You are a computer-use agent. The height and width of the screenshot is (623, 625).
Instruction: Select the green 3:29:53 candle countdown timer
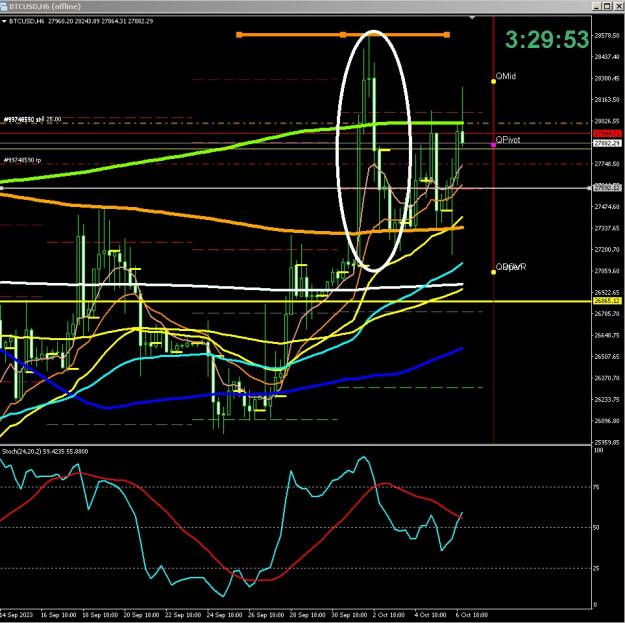[x=547, y=40]
